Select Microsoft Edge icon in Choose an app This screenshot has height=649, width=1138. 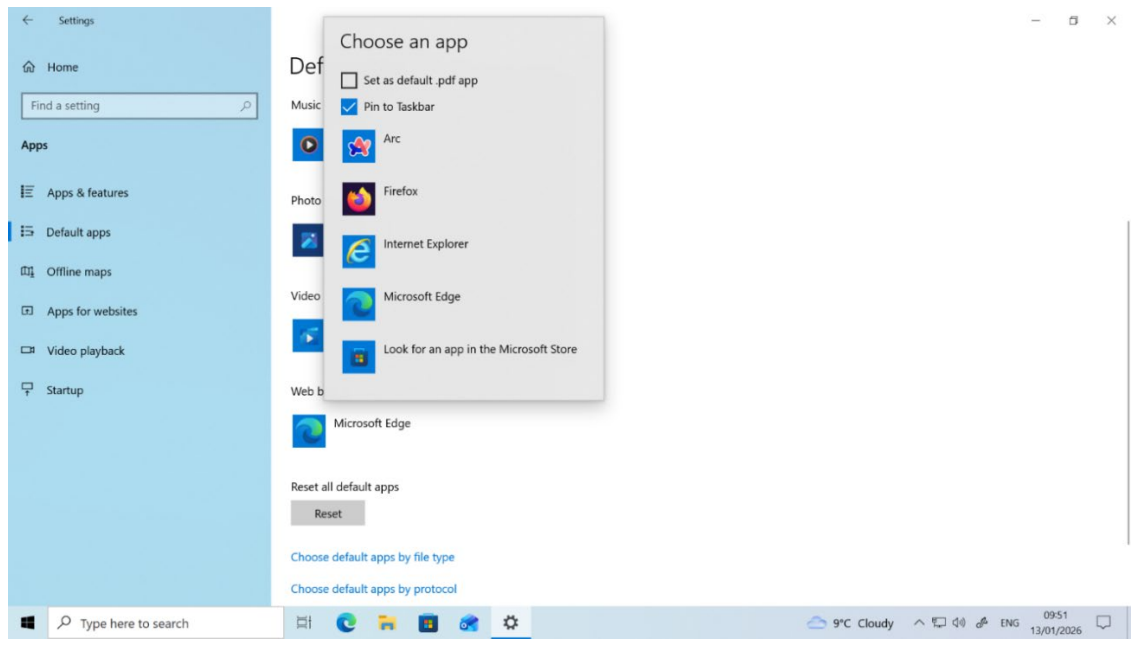(359, 304)
